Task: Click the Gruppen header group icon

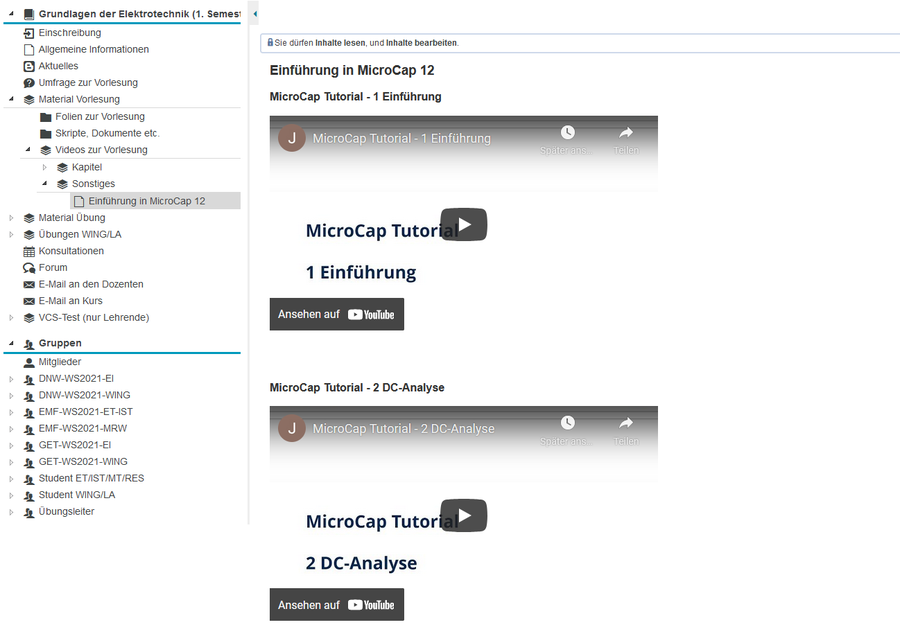Action: pyautogui.click(x=29, y=344)
